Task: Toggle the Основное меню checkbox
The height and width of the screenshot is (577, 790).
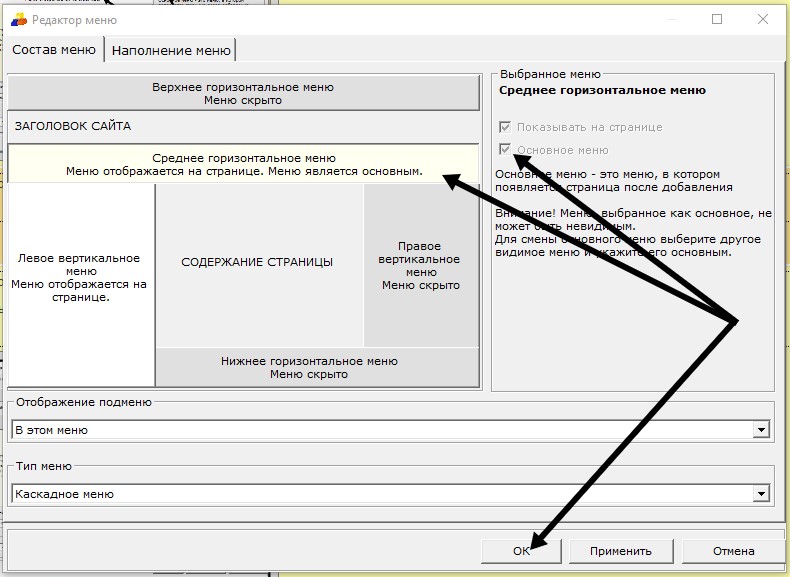Action: 506,150
